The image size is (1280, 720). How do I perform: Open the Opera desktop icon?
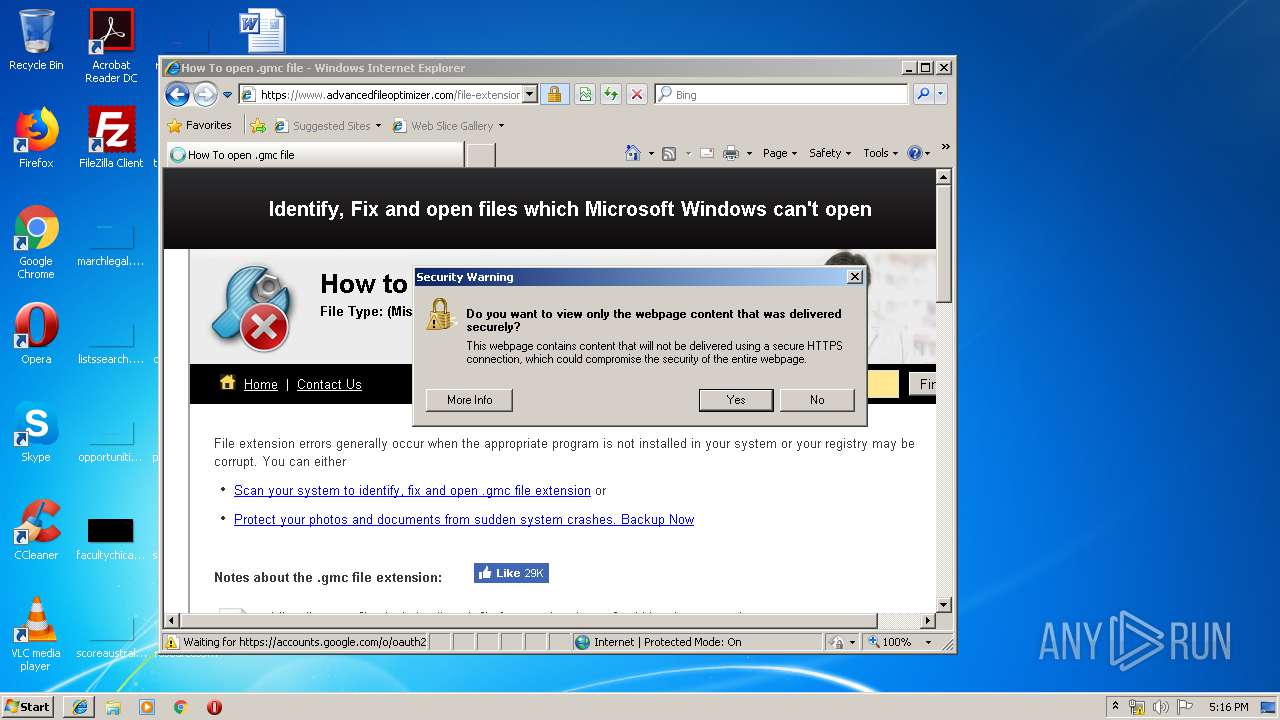point(36,333)
